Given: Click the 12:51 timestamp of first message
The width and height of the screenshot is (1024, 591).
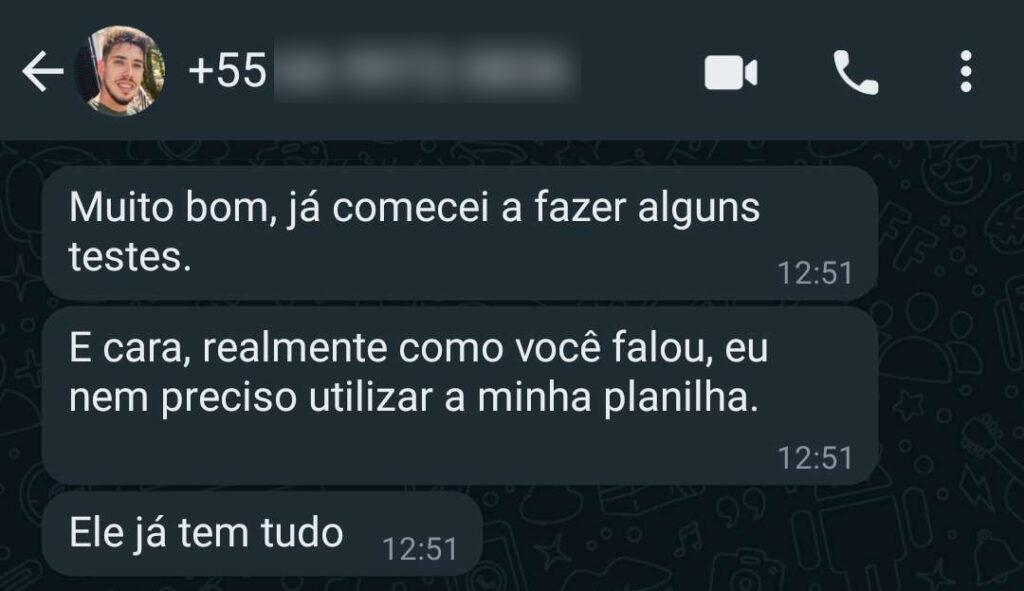Looking at the screenshot, I should coord(815,273).
